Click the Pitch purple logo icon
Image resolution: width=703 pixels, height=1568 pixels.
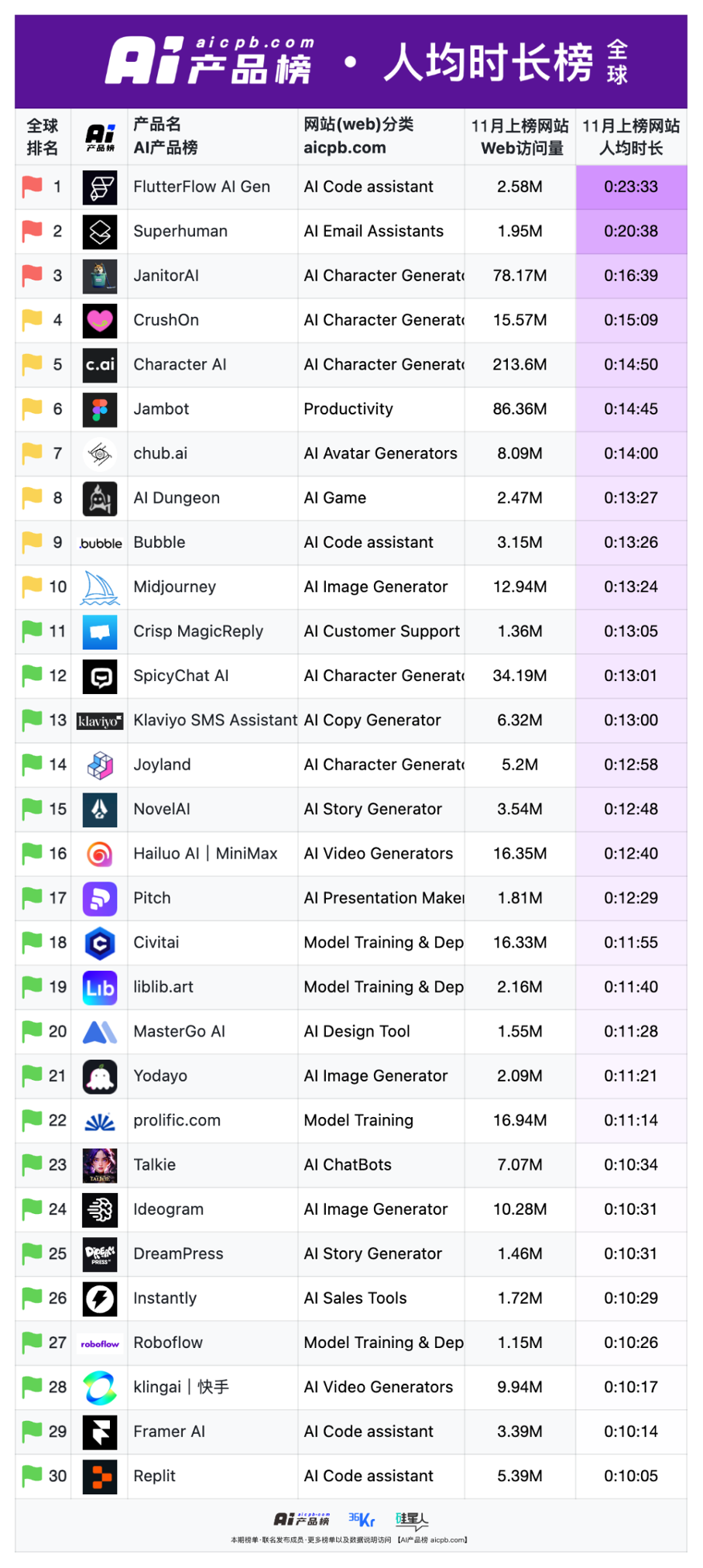pos(100,899)
